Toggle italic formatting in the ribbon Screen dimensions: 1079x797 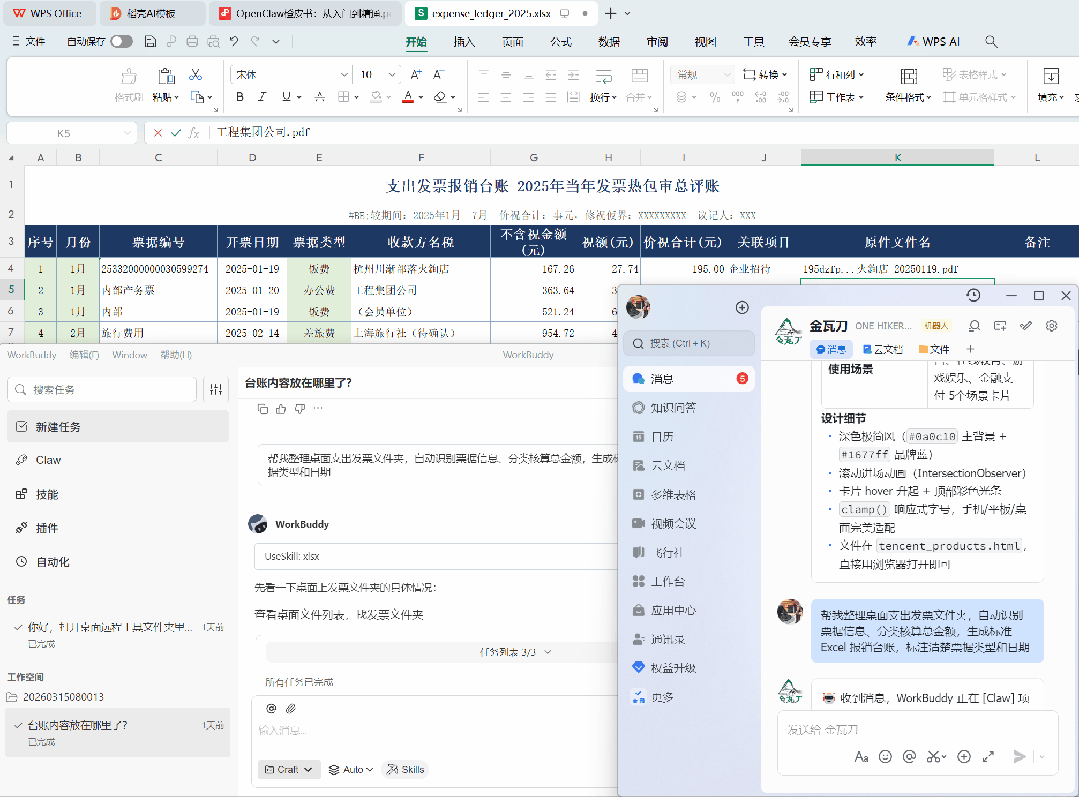pyautogui.click(x=262, y=97)
